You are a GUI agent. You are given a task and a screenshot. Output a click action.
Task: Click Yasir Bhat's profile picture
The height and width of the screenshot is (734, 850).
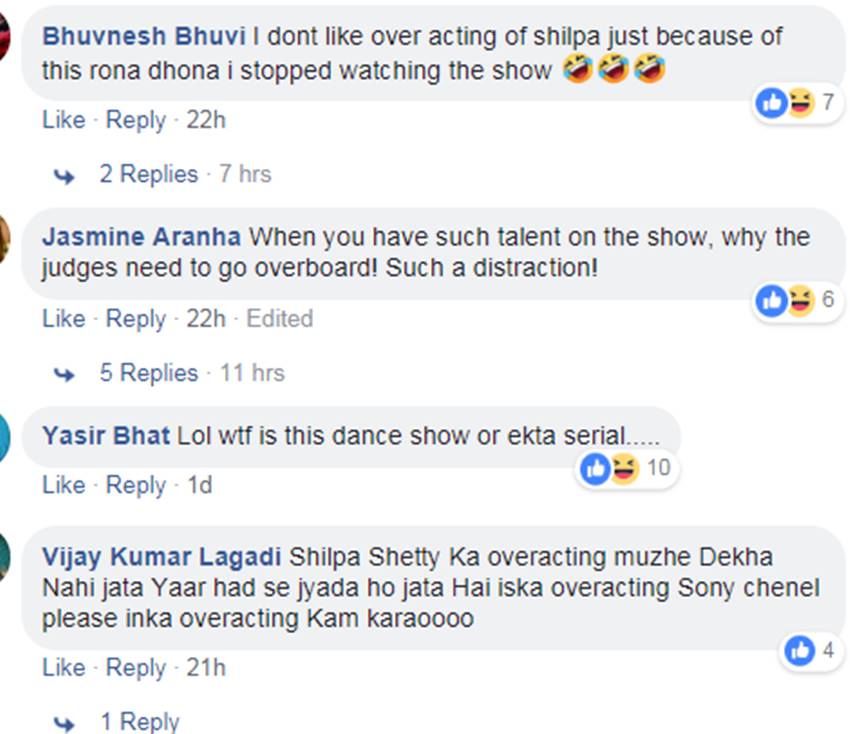[4, 438]
